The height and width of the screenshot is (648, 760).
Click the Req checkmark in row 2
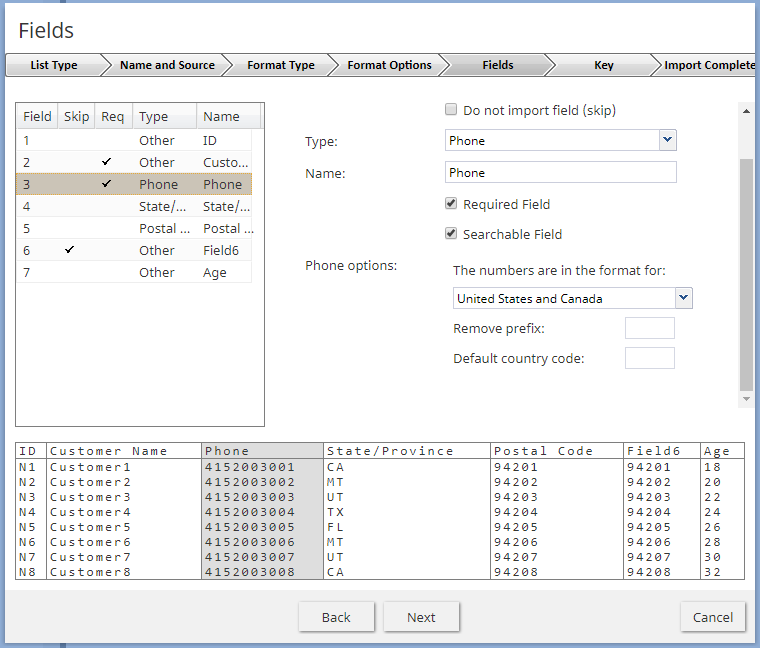pos(107,161)
